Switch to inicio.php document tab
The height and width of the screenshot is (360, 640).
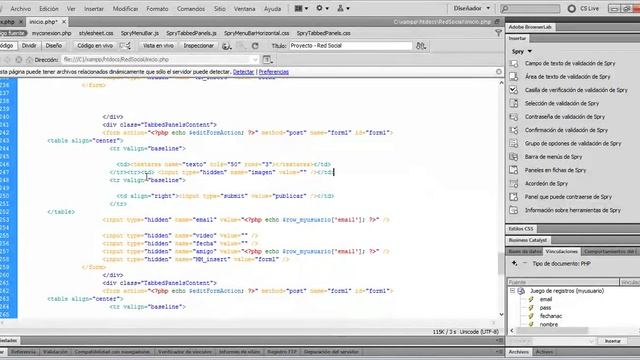tap(43, 22)
